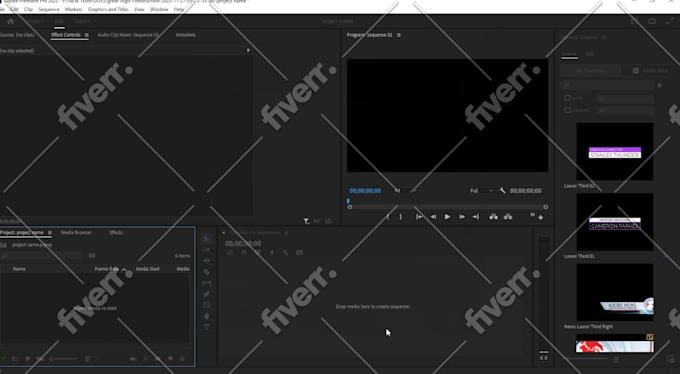
Task: Select the Pen tool
Action: 207,294
